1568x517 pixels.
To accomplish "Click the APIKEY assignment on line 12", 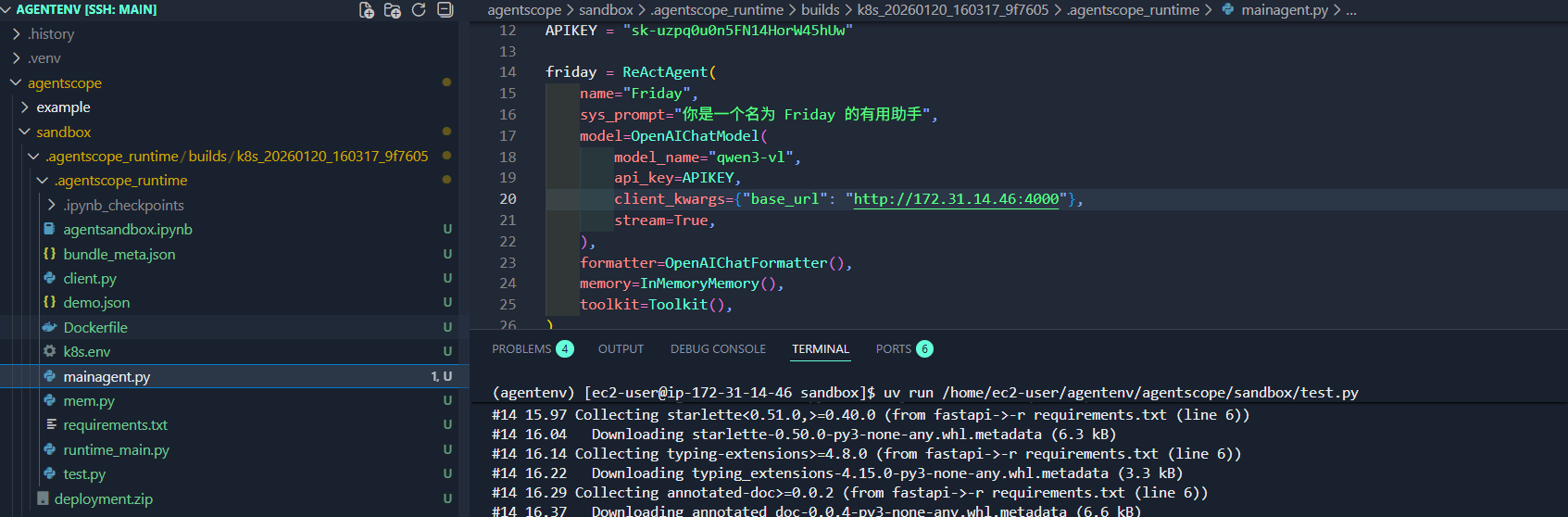I will pos(699,31).
